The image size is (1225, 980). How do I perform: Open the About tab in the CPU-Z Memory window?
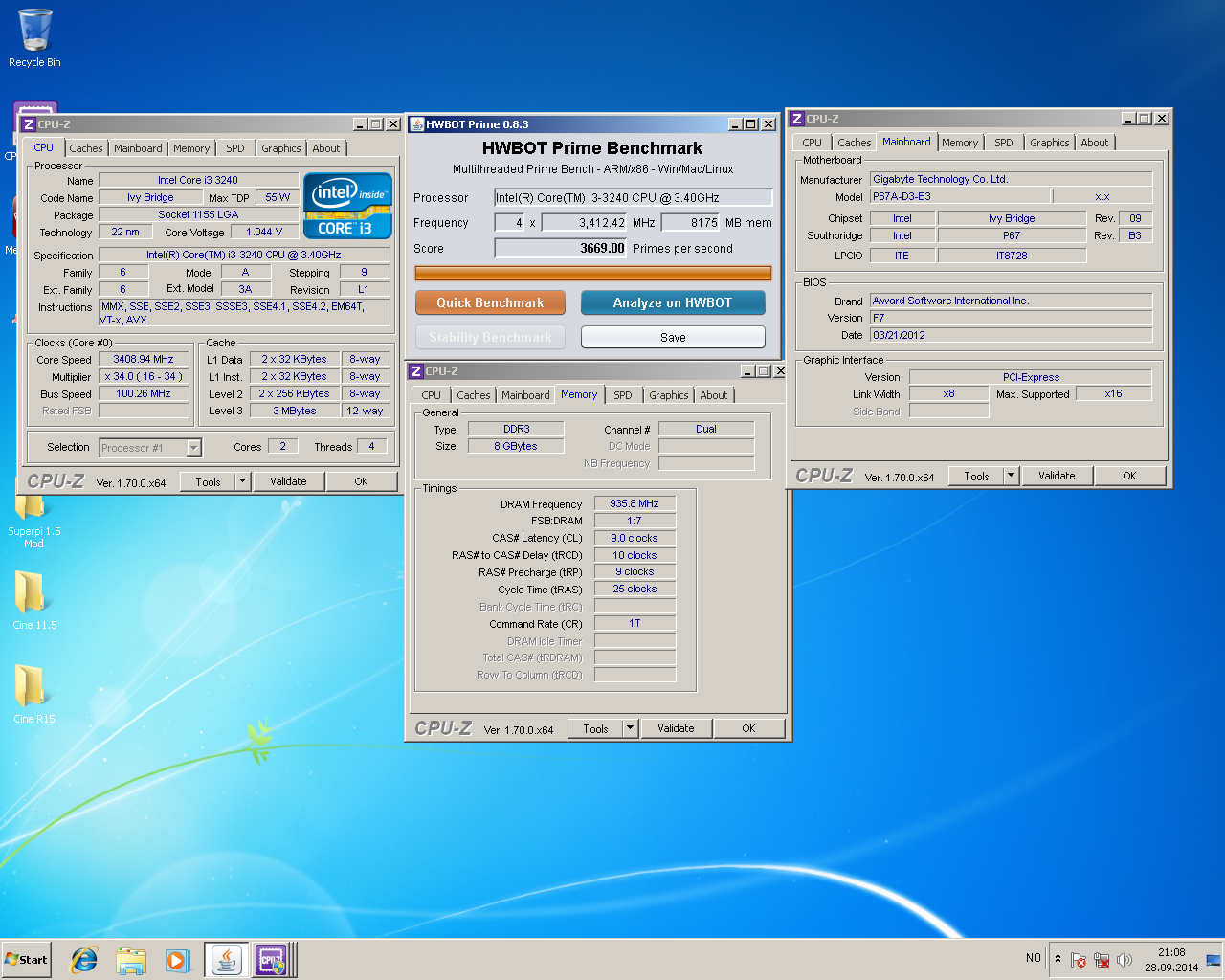click(714, 395)
